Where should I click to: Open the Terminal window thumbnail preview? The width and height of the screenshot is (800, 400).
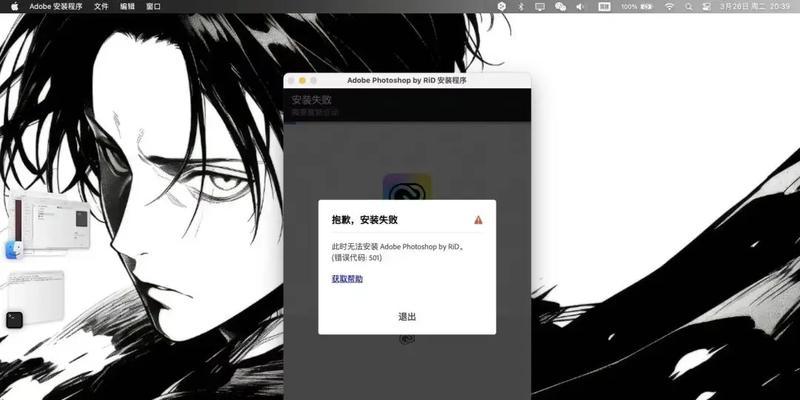(x=37, y=297)
